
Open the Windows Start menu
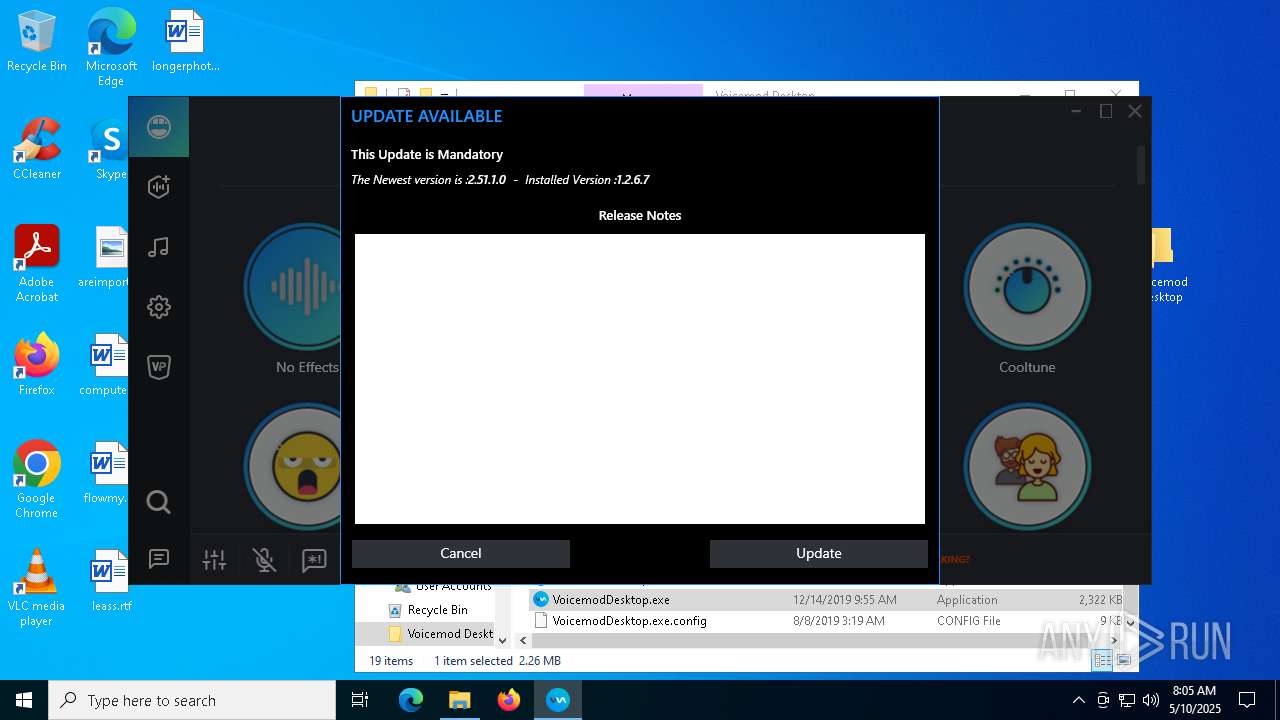(x=24, y=700)
